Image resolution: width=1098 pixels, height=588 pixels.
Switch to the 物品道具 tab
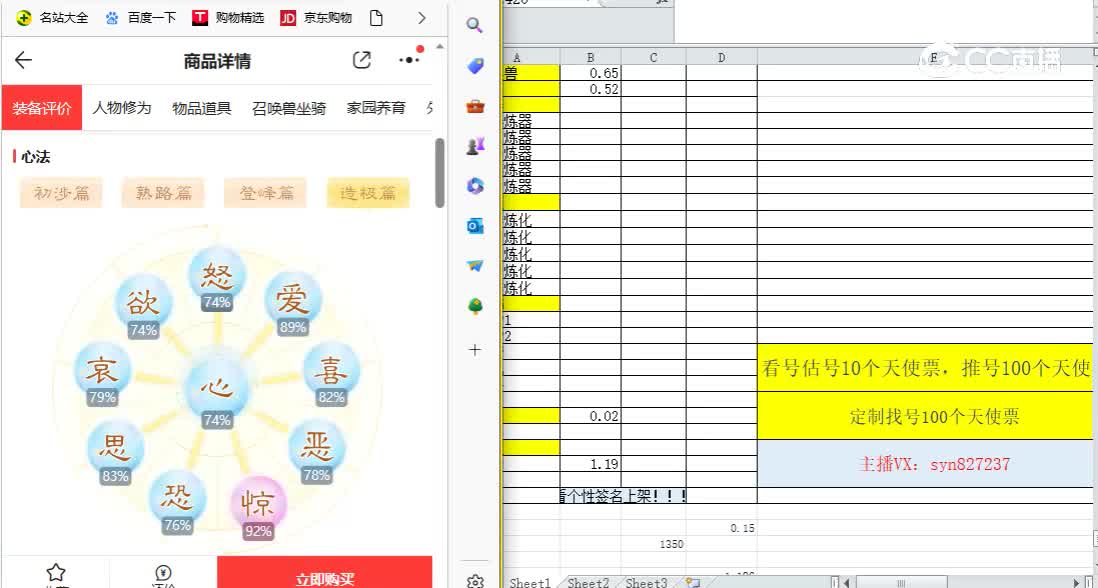[x=202, y=108]
